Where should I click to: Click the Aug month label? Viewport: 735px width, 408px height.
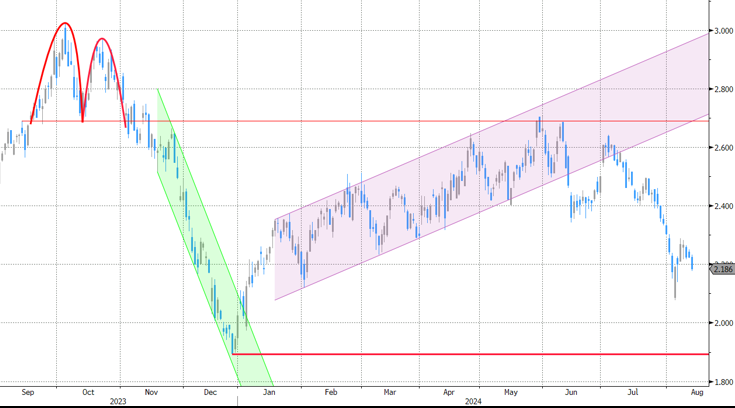[x=697, y=392]
